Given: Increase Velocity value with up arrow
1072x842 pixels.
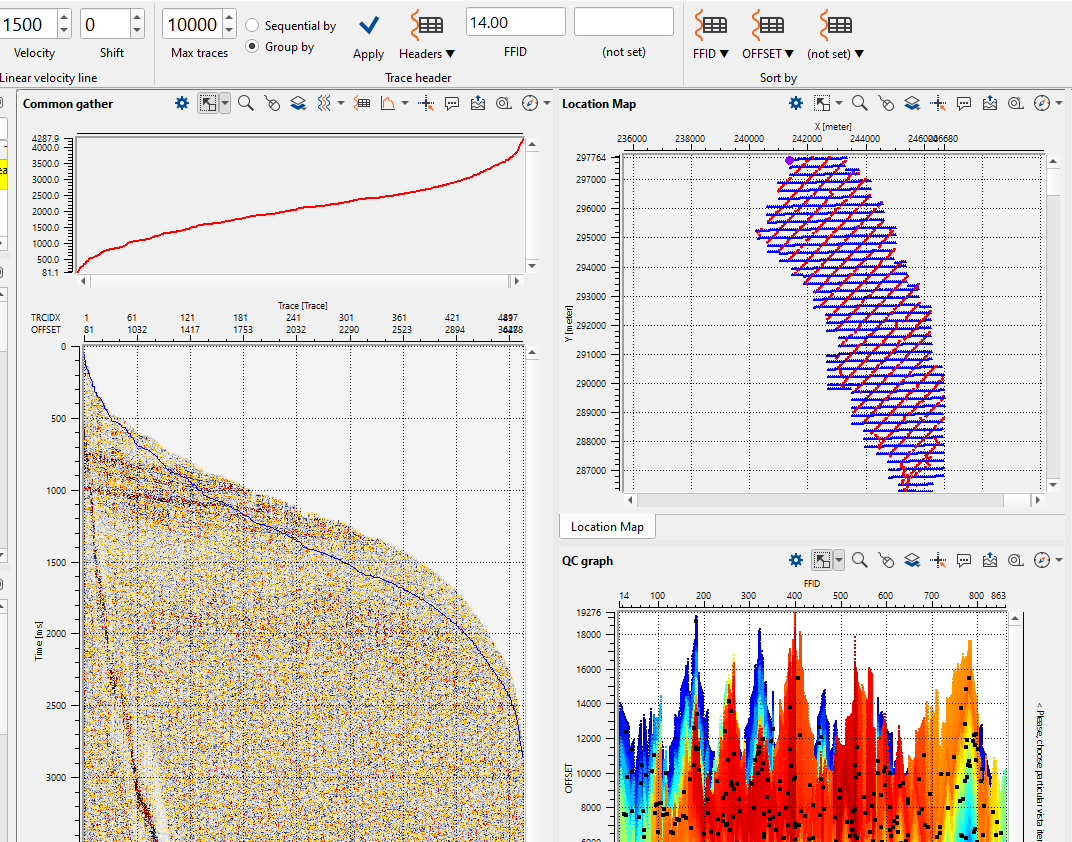Looking at the screenshot, I should 64,17.
